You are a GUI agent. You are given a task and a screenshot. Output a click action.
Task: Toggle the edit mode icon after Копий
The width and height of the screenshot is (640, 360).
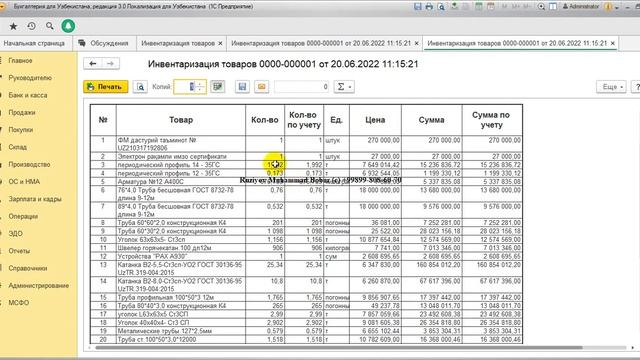218,87
